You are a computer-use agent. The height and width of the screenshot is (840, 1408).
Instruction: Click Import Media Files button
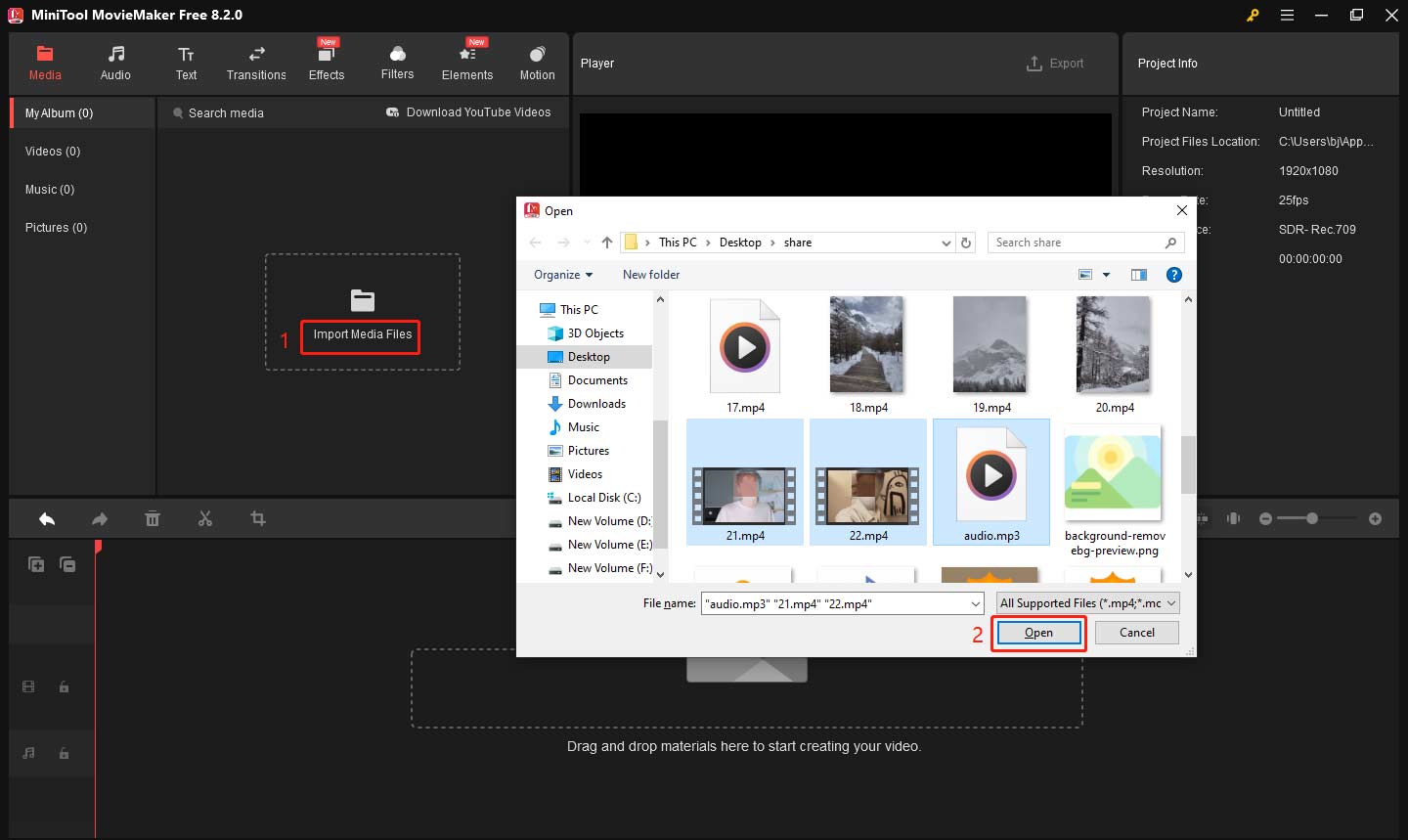361,335
